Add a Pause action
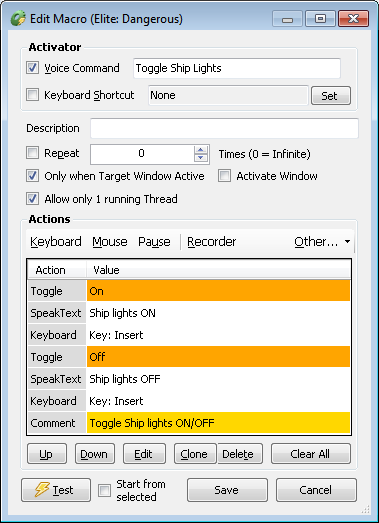 [154, 241]
